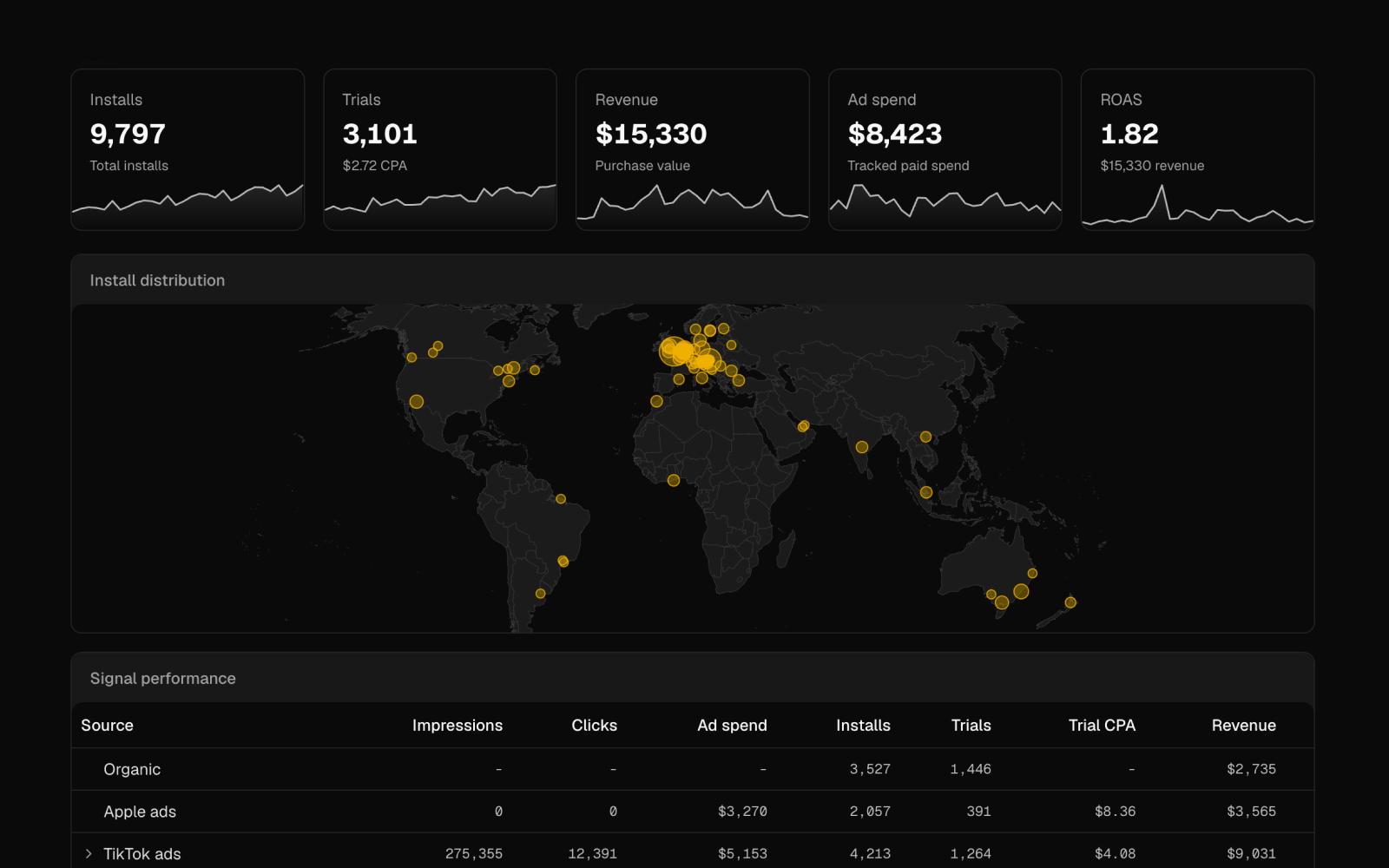Click the Install distribution panel heading
This screenshot has height=868, width=1389.
pos(157,280)
